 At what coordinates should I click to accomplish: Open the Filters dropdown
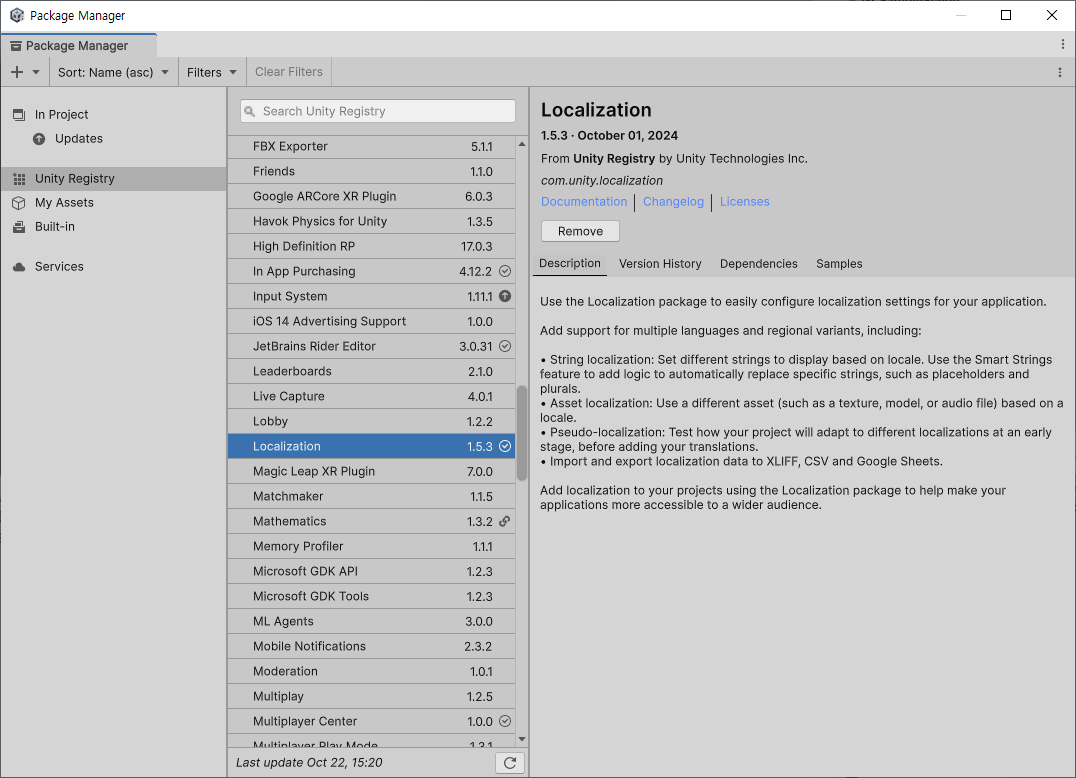tap(212, 72)
